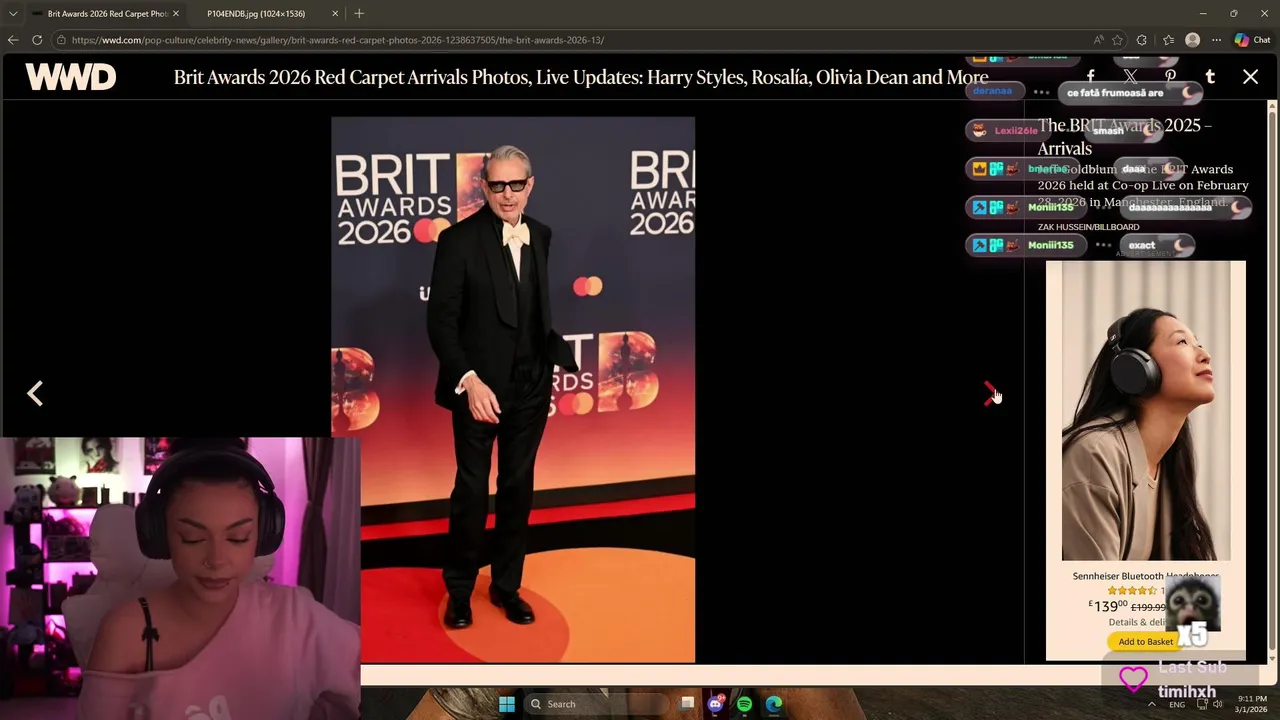Screen dimensions: 1280x720
Task: Open the Windows Start menu
Action: [507, 704]
